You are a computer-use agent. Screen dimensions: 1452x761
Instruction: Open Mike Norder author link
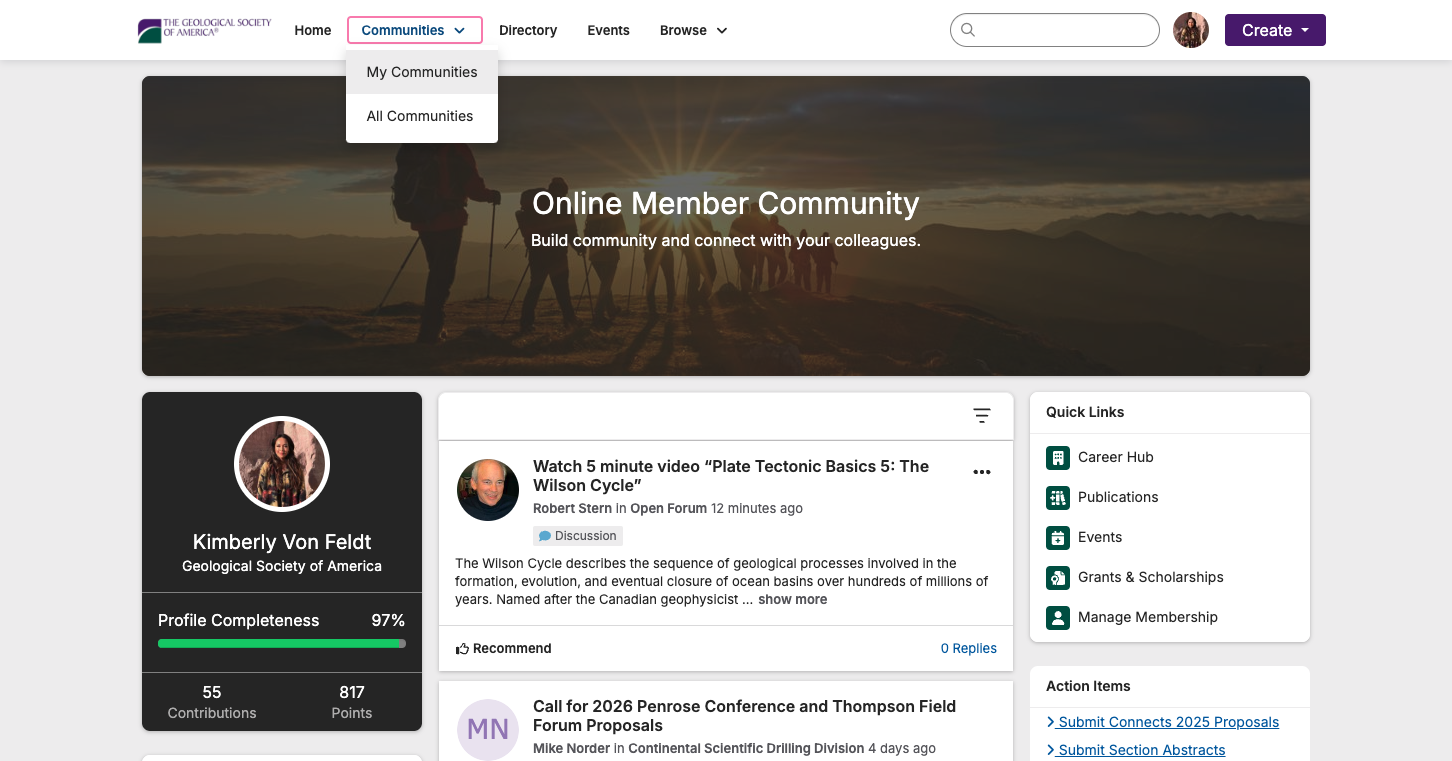pyautogui.click(x=571, y=748)
